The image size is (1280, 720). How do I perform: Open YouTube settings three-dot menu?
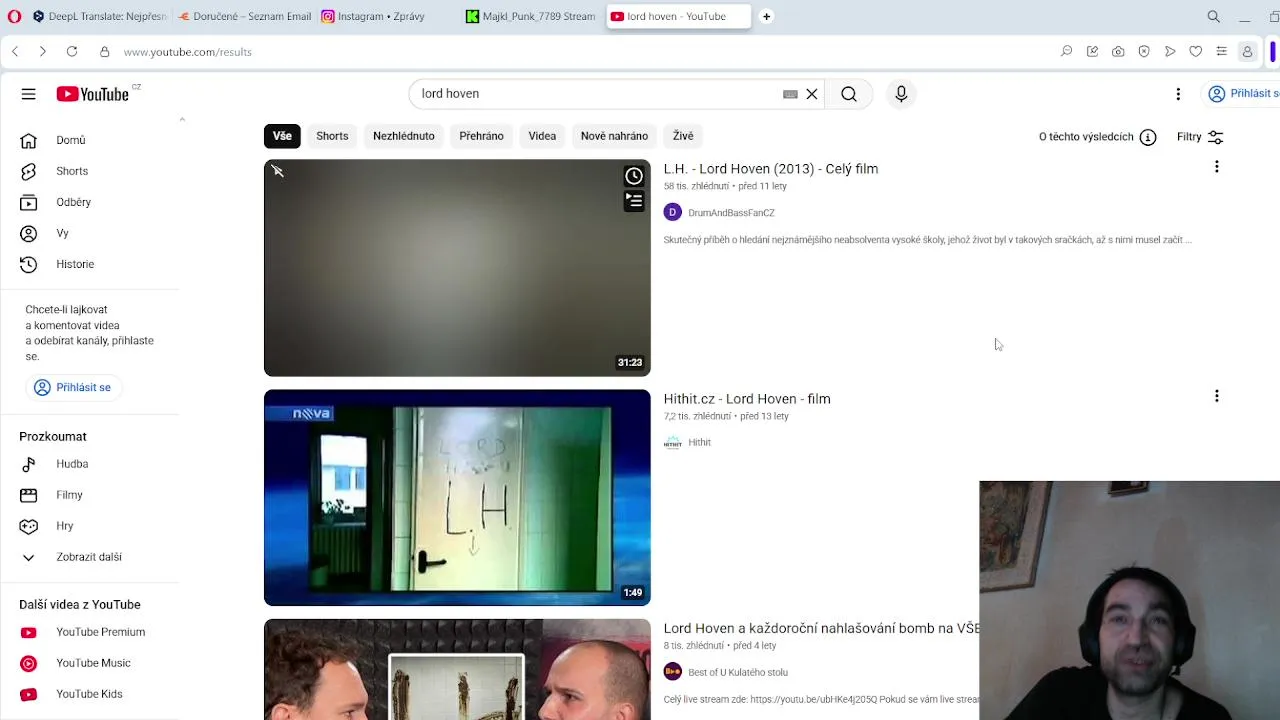pyautogui.click(x=1178, y=94)
